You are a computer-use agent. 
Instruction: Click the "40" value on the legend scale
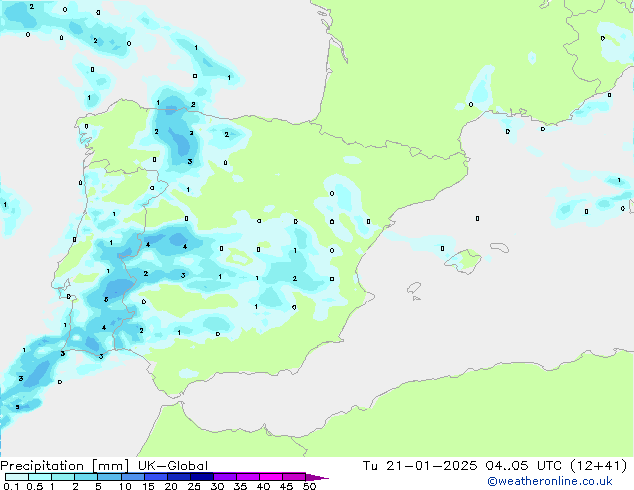click(x=263, y=486)
